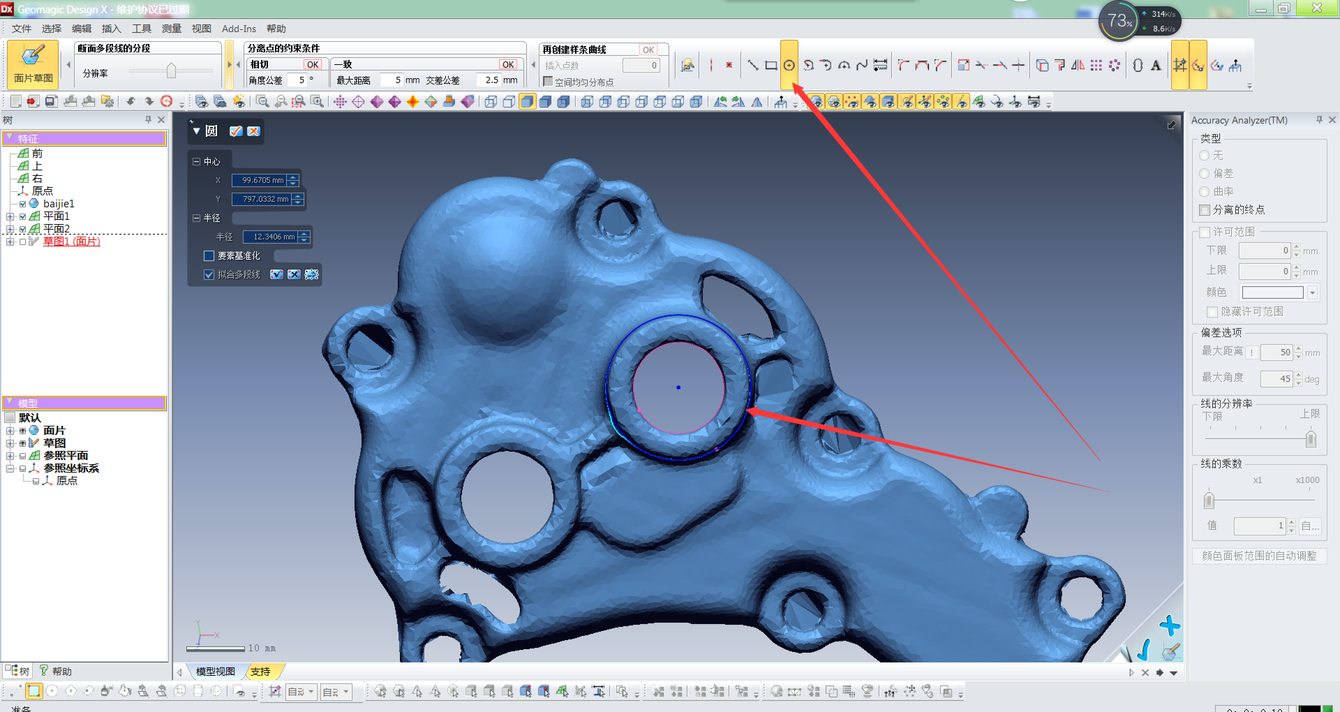Click the fit-polyline accept checkmark icon
Viewport: 1340px width, 712px height.
[276, 274]
